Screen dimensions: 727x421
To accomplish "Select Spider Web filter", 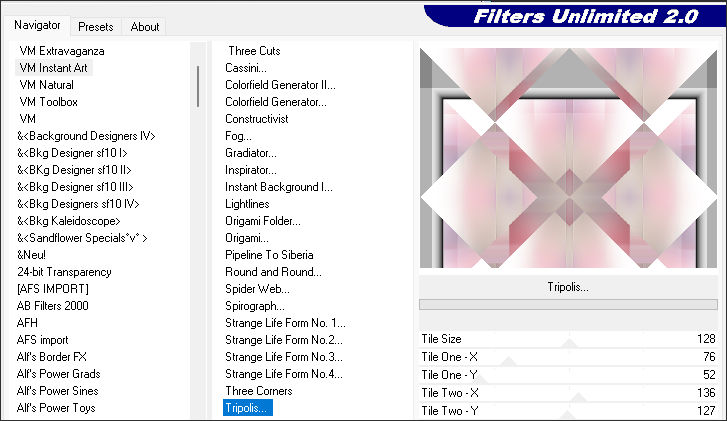I will (x=255, y=288).
